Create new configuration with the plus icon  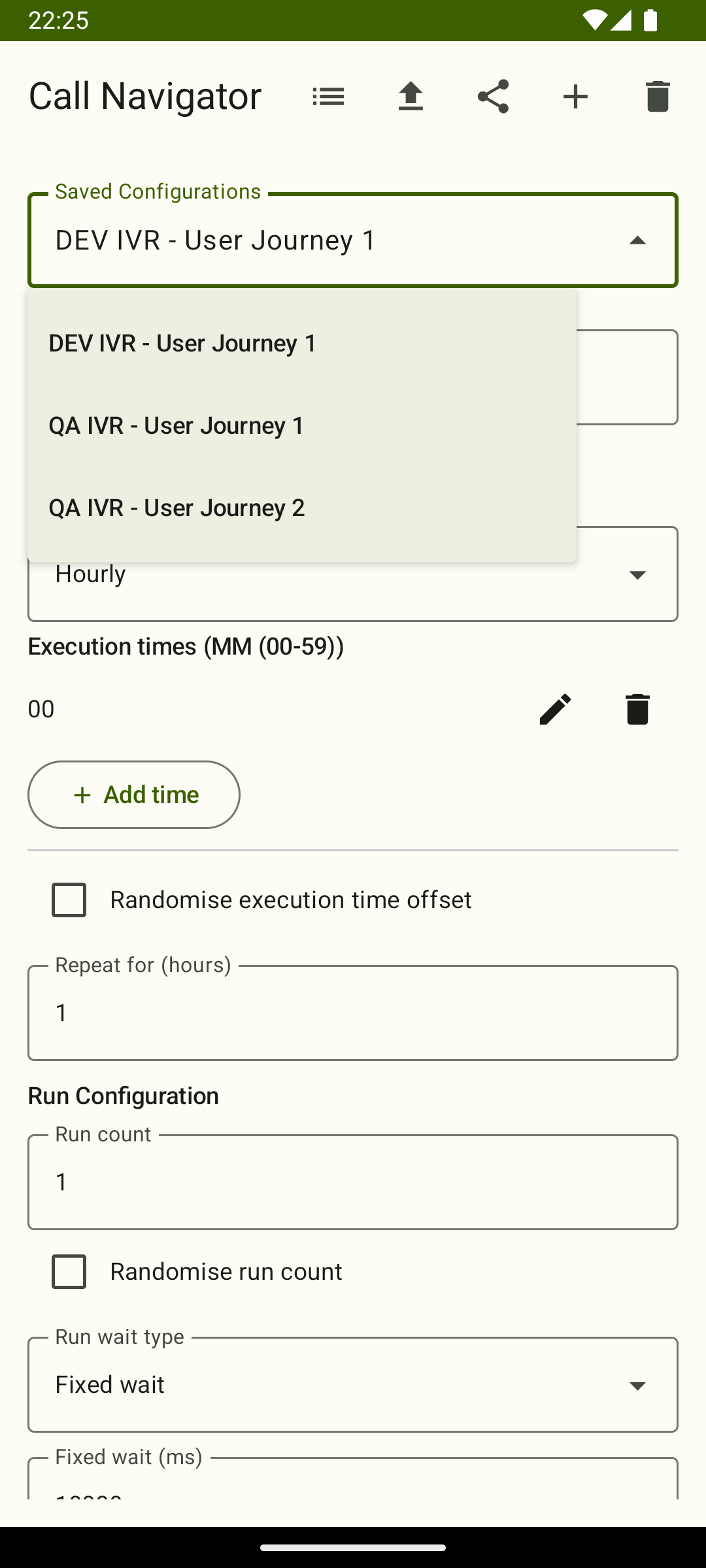coord(575,96)
